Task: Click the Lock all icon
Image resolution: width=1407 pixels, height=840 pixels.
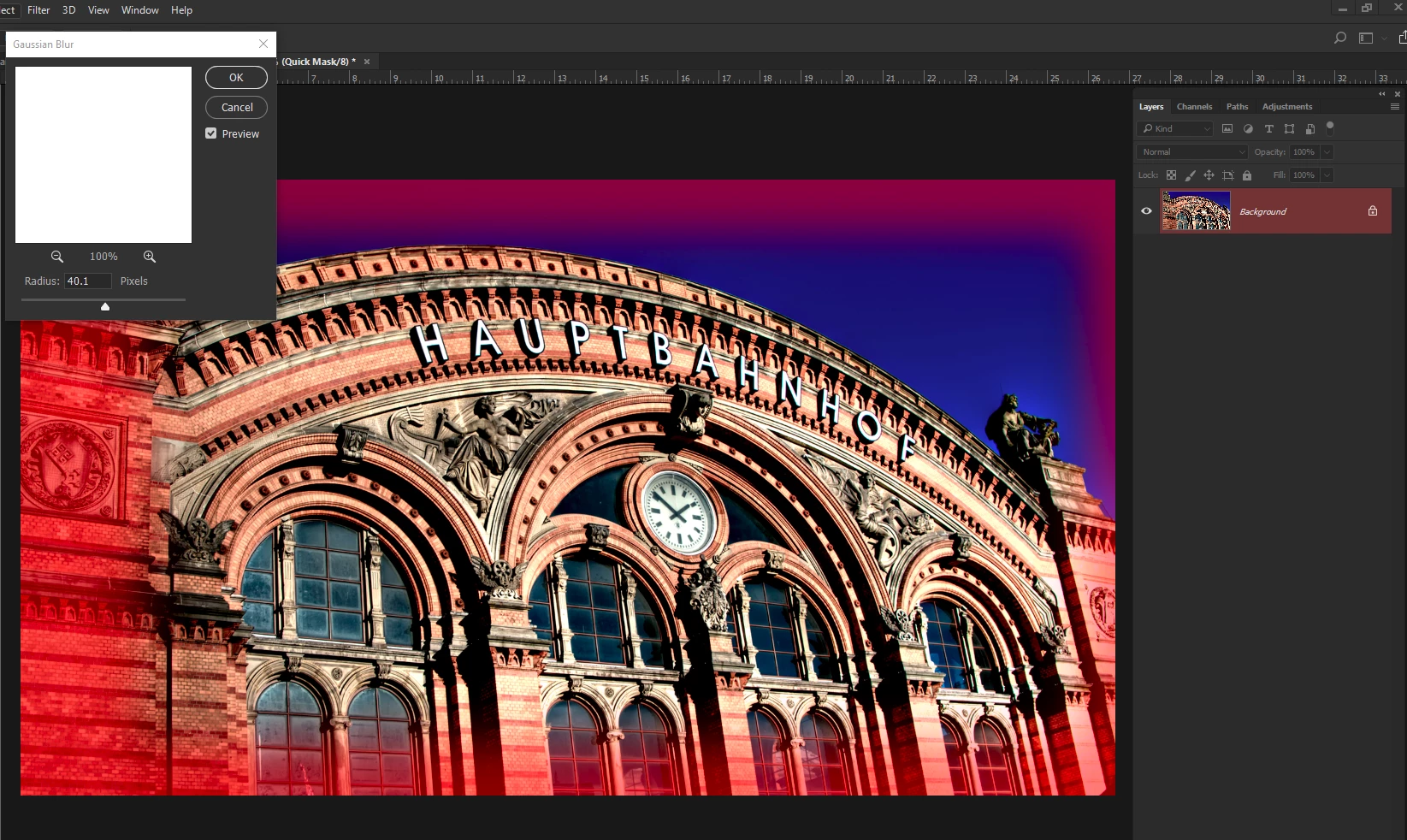Action: (x=1247, y=175)
